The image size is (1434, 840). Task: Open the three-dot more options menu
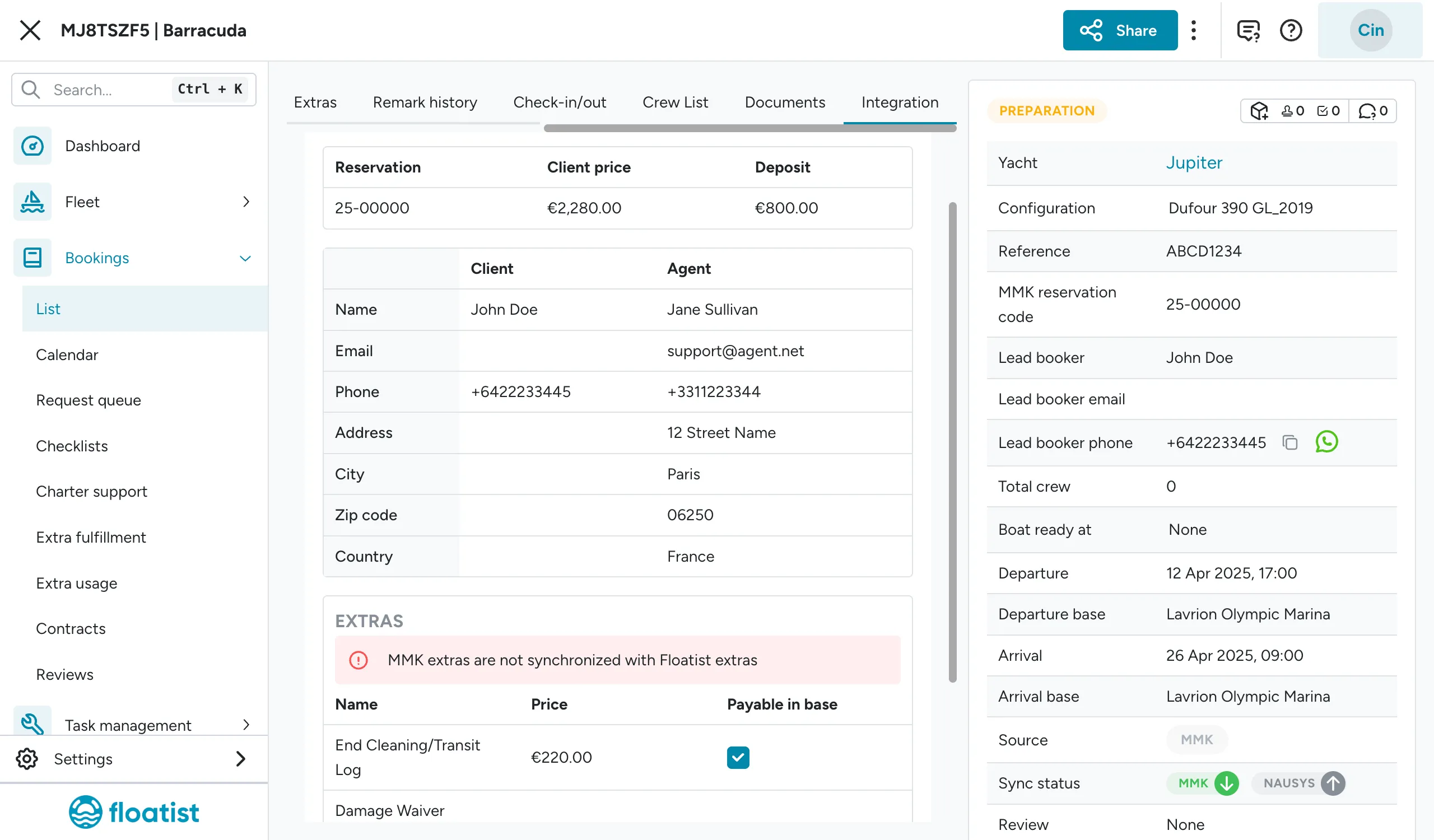pyautogui.click(x=1194, y=30)
